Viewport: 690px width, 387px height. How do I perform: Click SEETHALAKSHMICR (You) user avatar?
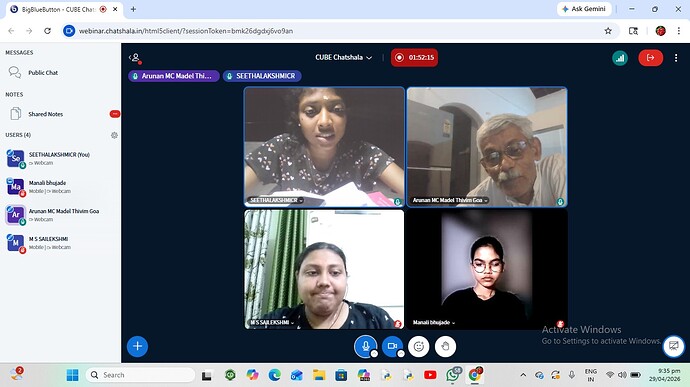click(x=15, y=158)
